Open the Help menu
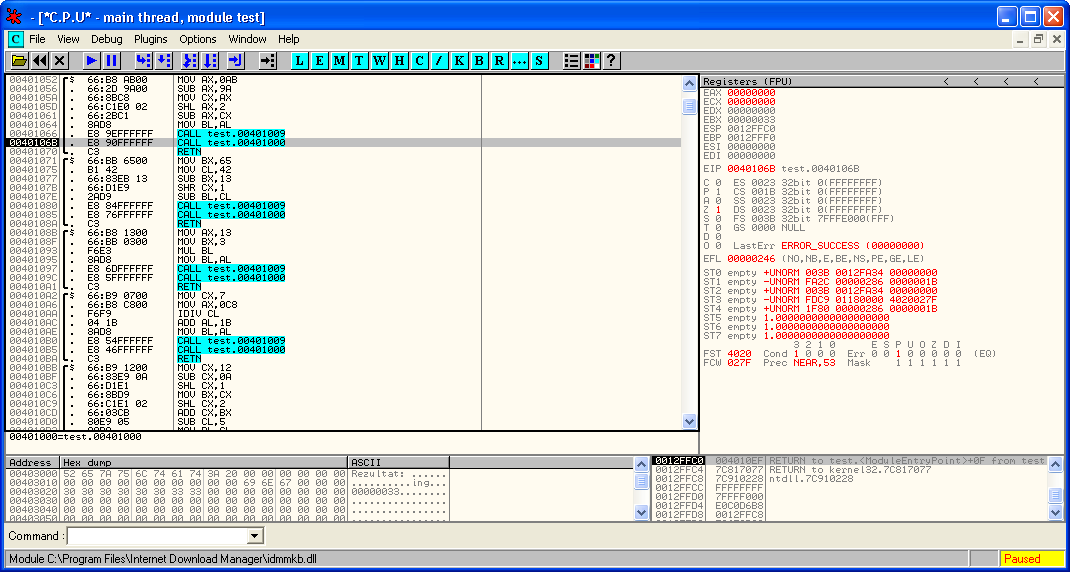This screenshot has height=572, width=1070. click(289, 40)
